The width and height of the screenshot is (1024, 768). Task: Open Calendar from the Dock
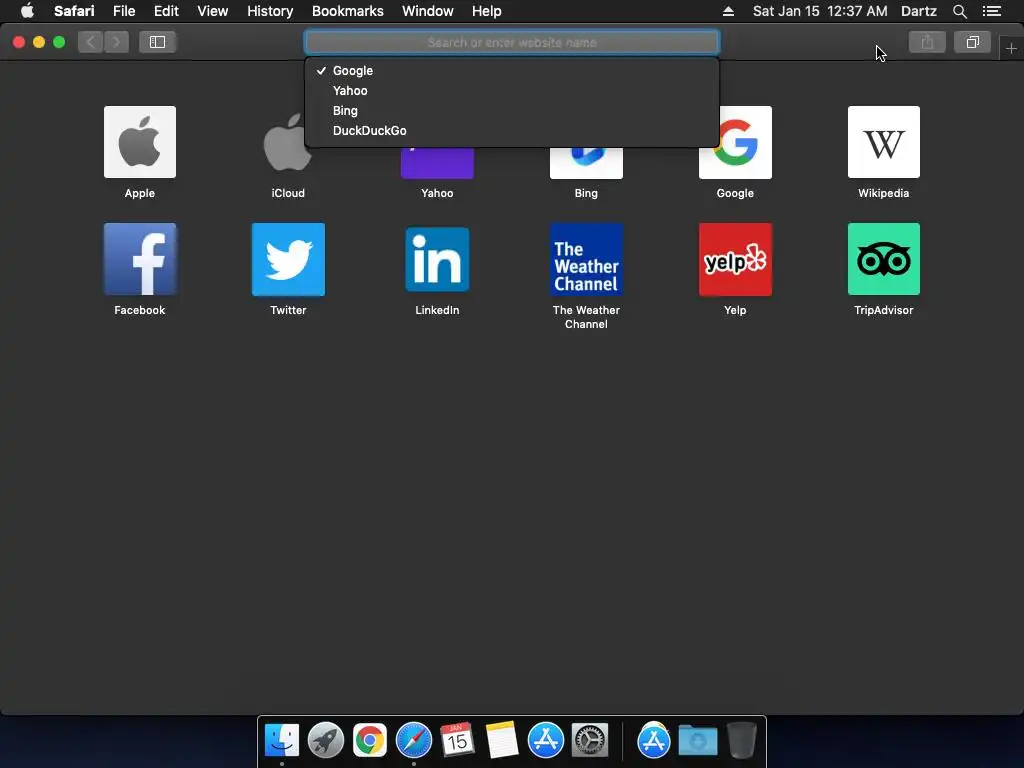[457, 740]
